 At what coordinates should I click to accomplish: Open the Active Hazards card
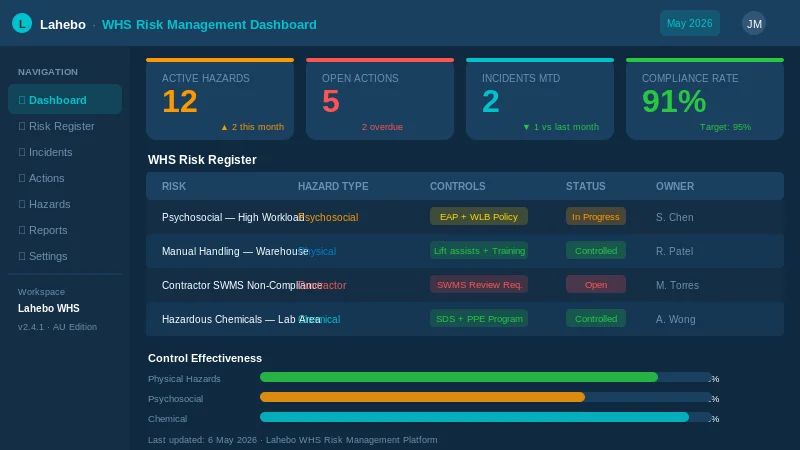pyautogui.click(x=220, y=99)
